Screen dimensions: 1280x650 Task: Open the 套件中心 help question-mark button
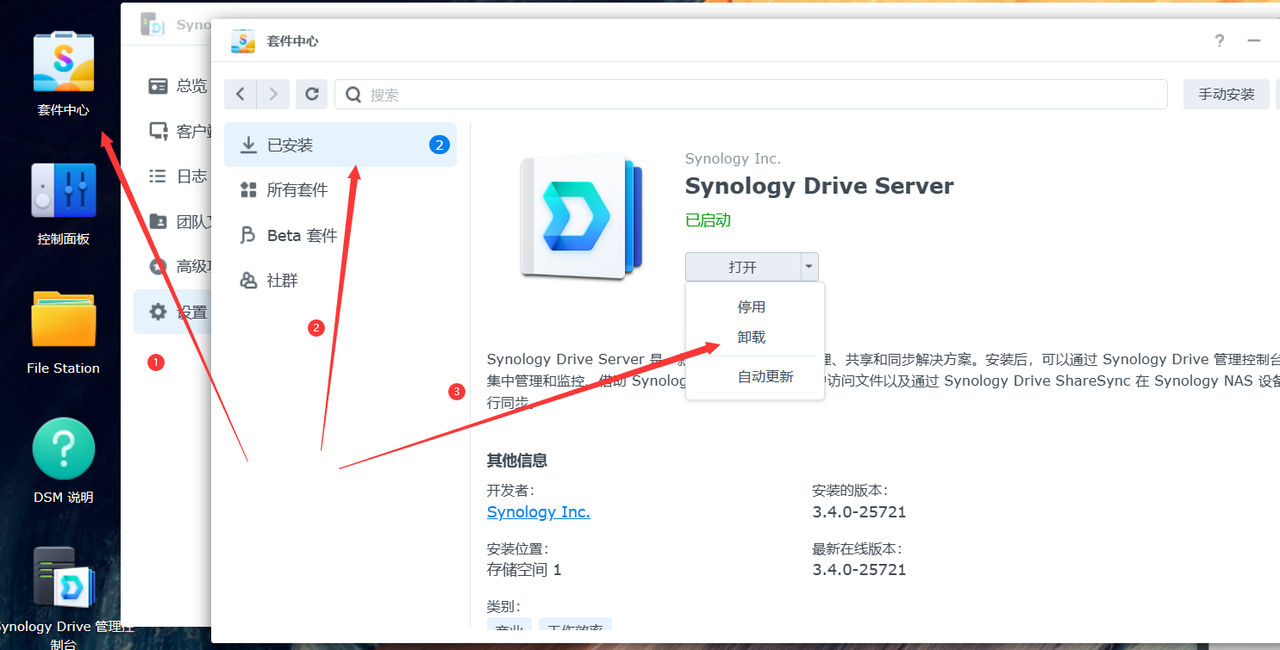click(x=1219, y=41)
